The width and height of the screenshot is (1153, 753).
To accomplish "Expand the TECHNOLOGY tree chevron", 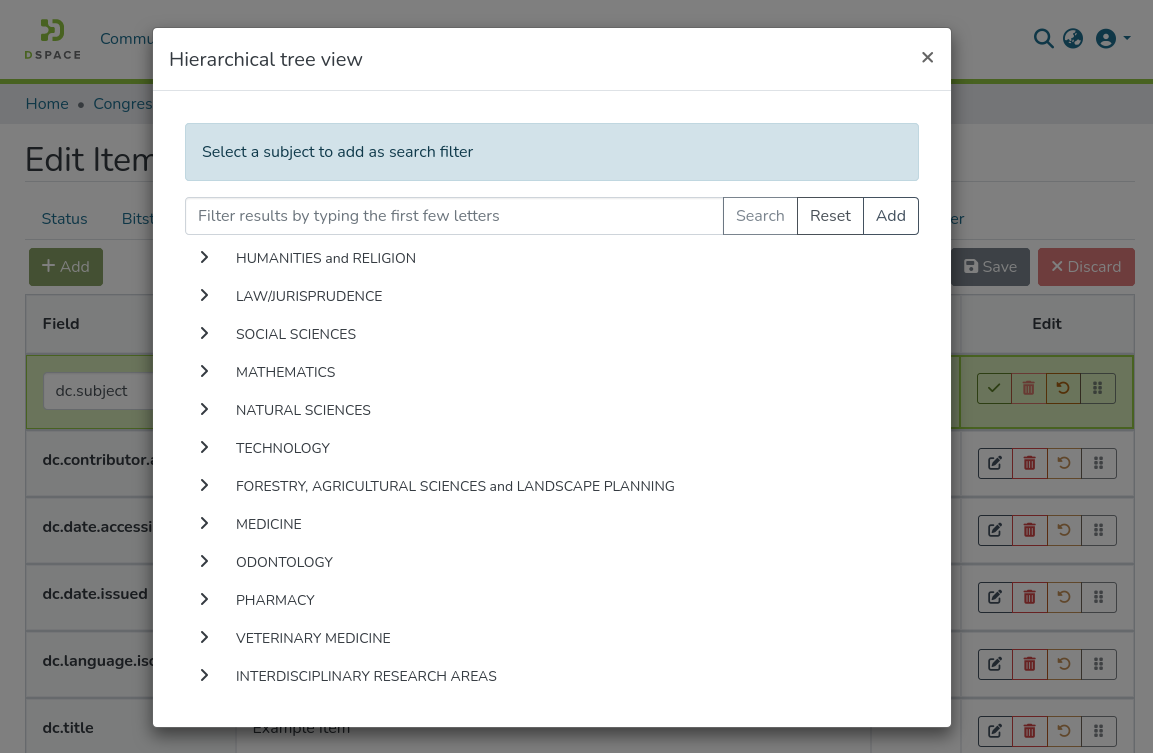I will click(204, 448).
